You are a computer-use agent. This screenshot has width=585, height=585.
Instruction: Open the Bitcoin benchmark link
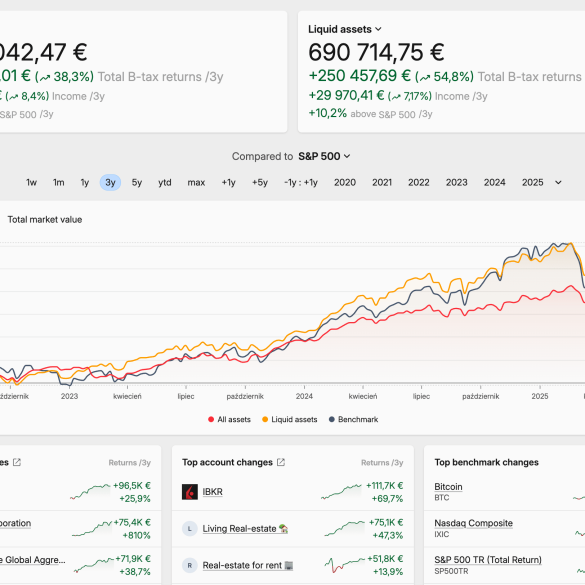448,487
